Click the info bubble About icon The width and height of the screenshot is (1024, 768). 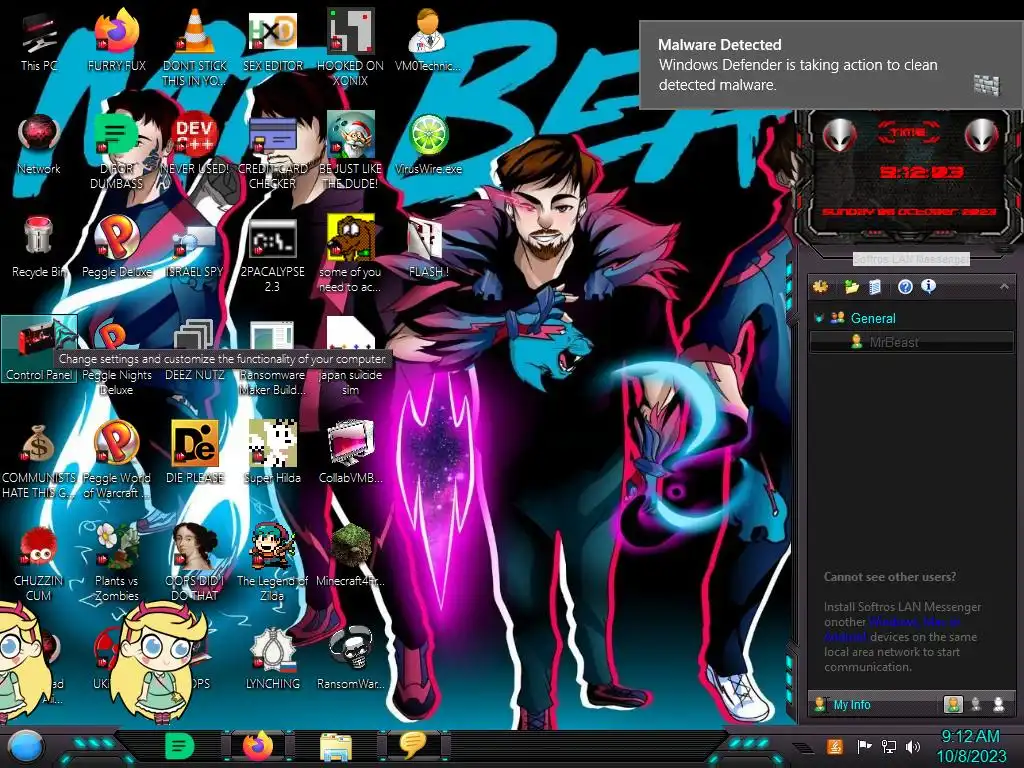928,286
